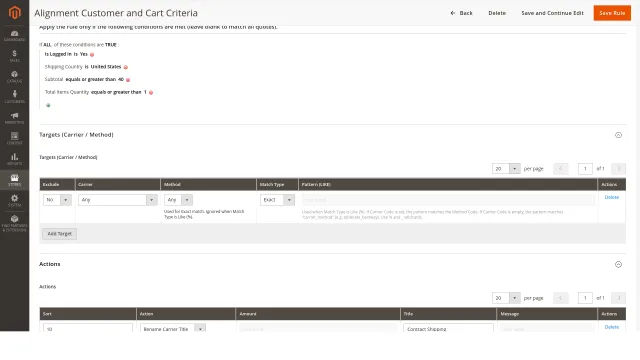Open the Dashboard sidebar menu
Viewport: 640px width, 360px height.
coord(14,36)
